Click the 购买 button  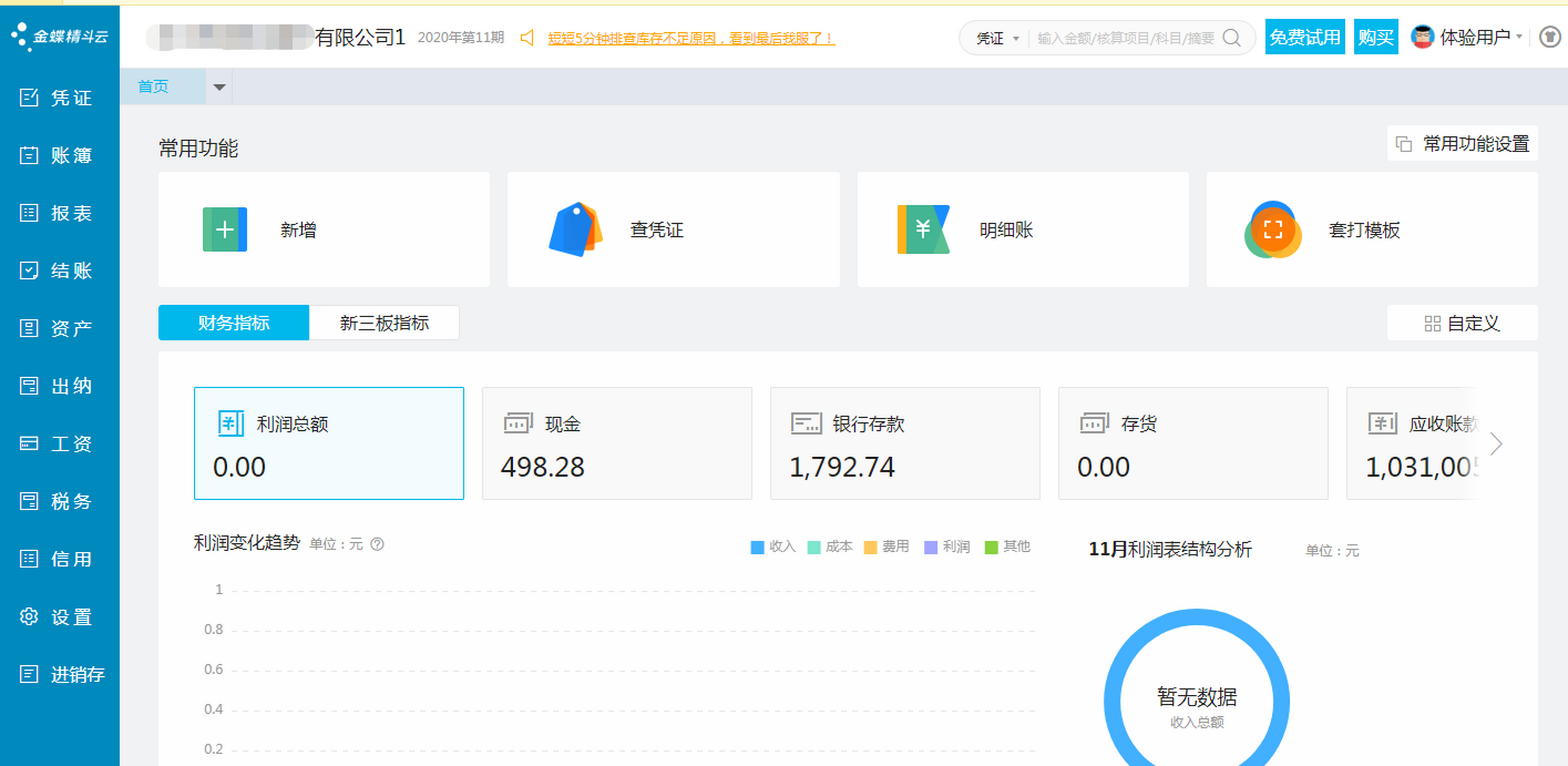(1375, 37)
